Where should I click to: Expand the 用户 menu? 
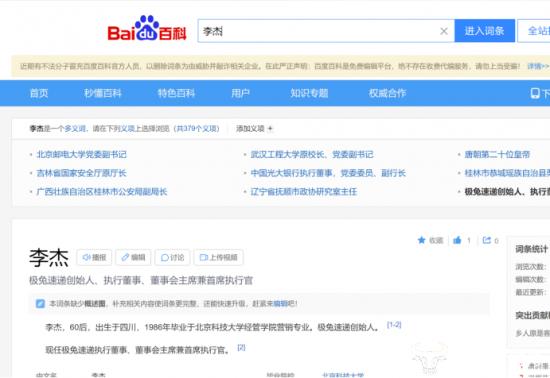[240, 93]
